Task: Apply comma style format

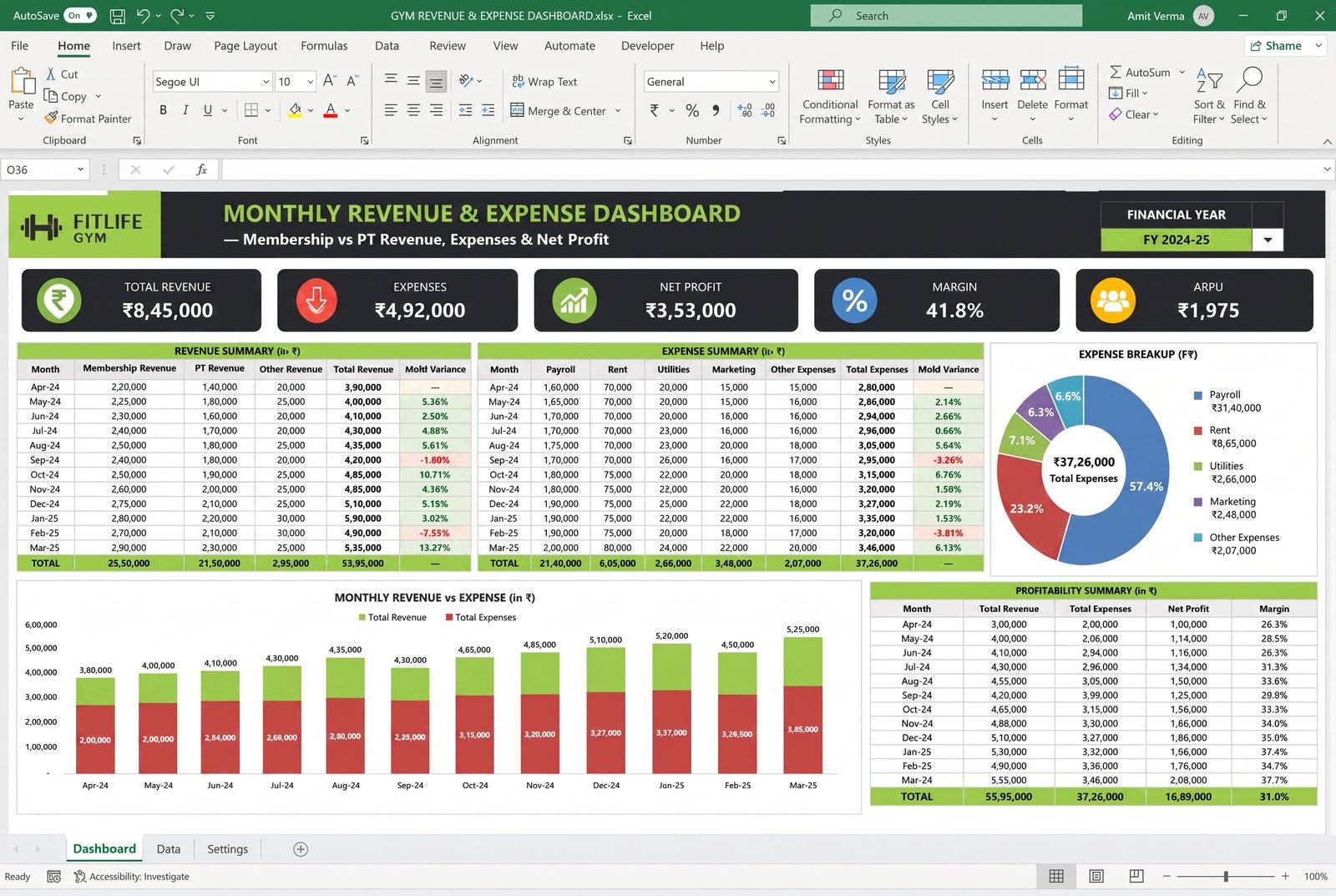Action: click(716, 110)
